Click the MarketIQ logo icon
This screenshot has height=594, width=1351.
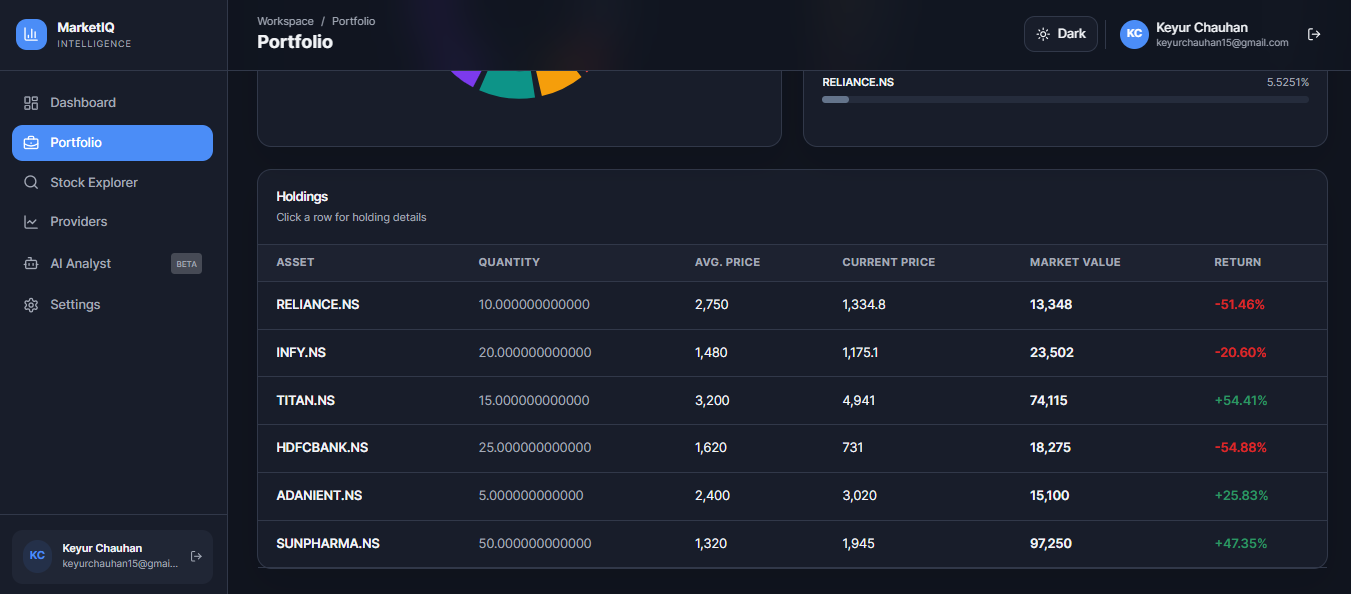[32, 34]
